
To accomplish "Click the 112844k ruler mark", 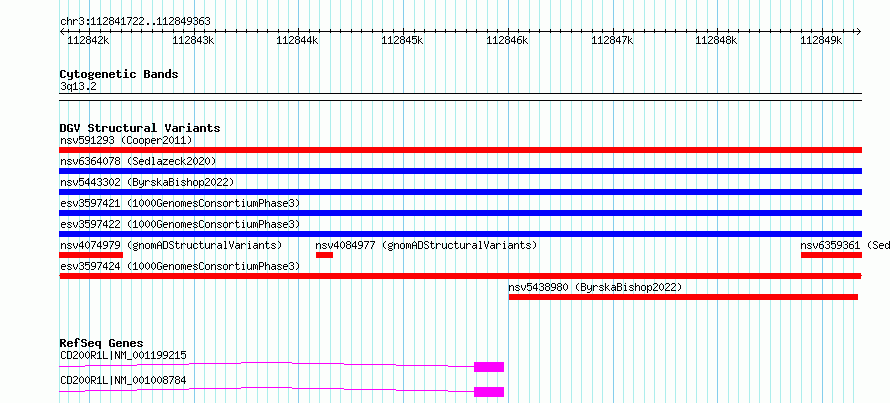I will [x=297, y=40].
